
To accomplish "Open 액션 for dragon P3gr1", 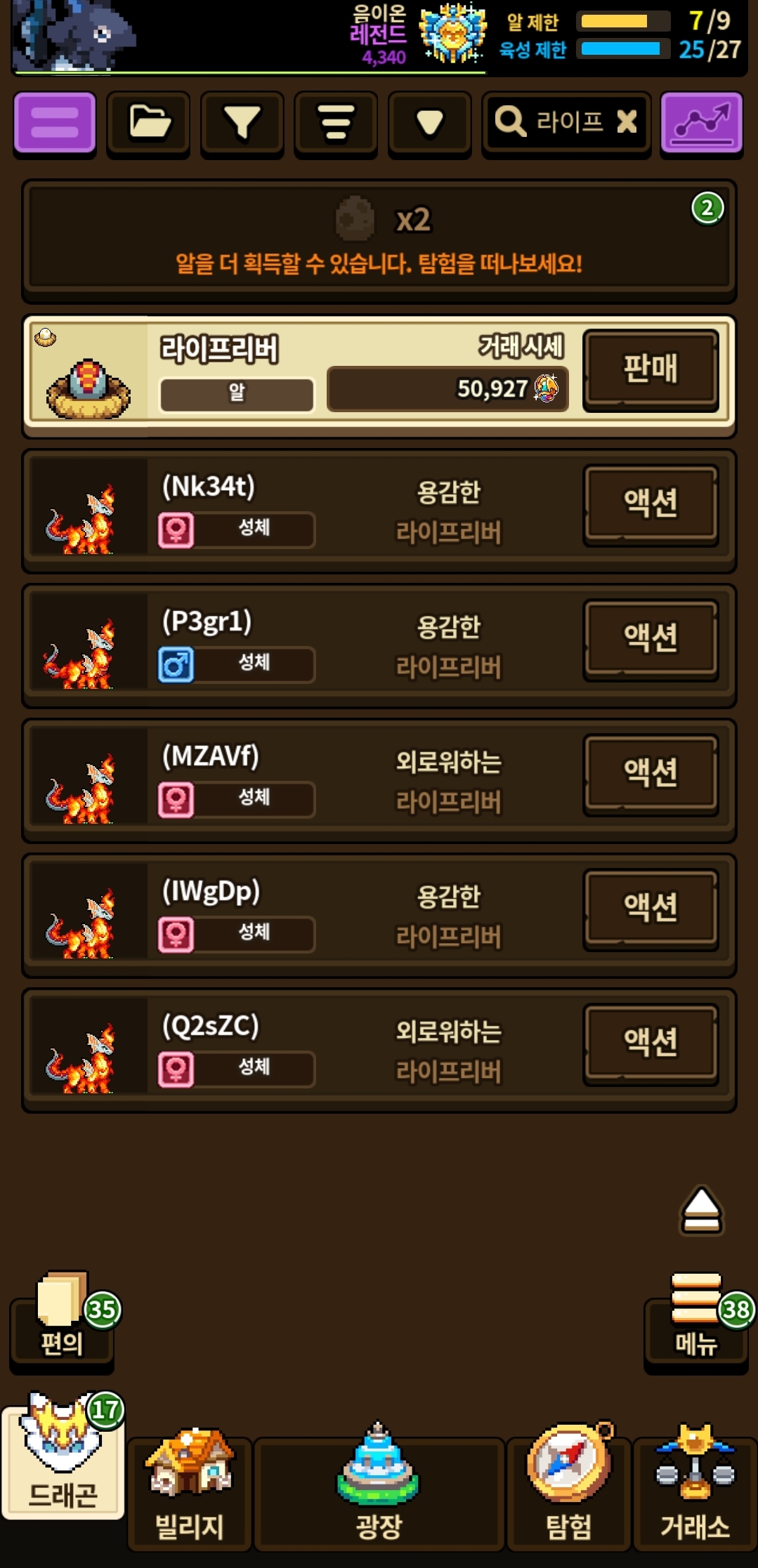I will (651, 639).
